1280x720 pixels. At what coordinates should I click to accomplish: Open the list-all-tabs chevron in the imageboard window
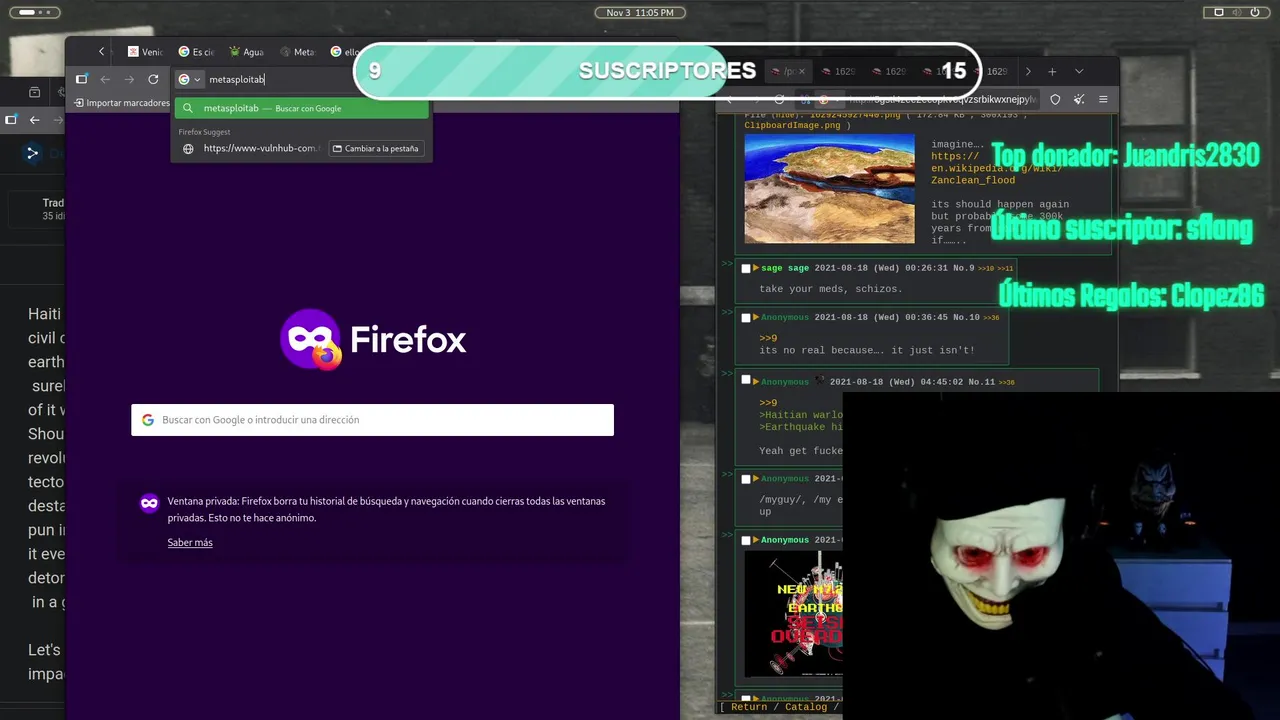tap(1079, 72)
